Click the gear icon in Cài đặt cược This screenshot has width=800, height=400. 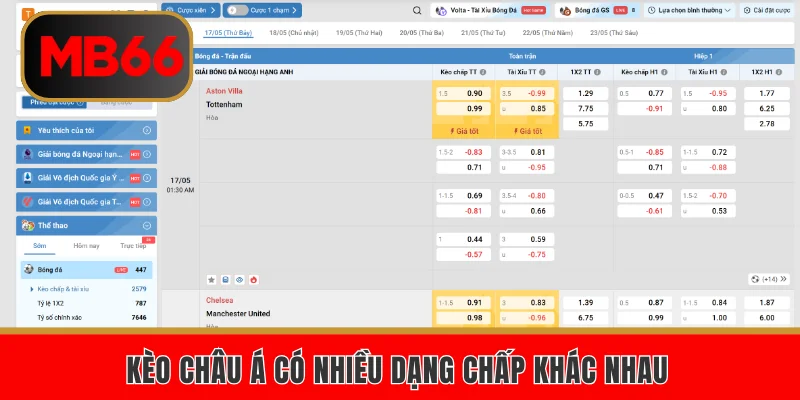tap(747, 10)
